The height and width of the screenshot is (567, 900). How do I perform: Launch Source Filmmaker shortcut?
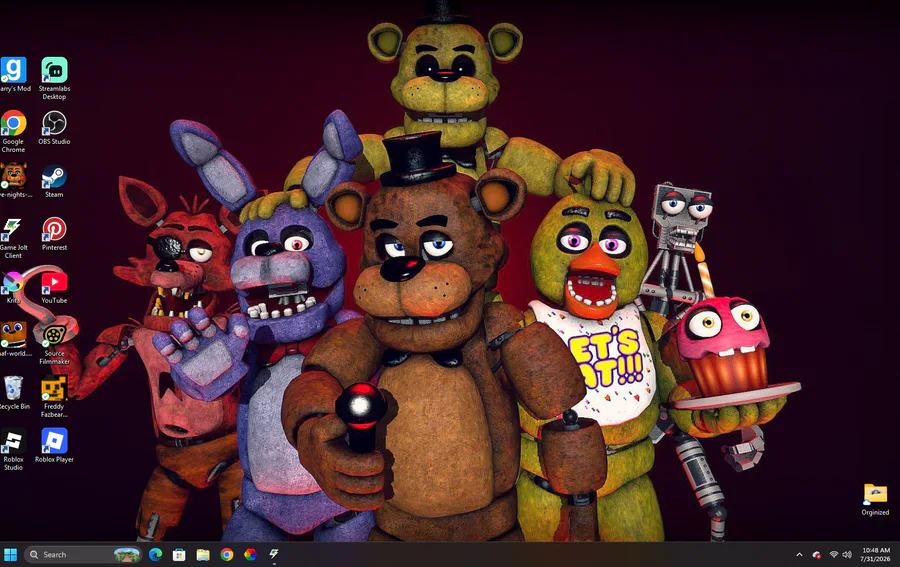coord(55,344)
